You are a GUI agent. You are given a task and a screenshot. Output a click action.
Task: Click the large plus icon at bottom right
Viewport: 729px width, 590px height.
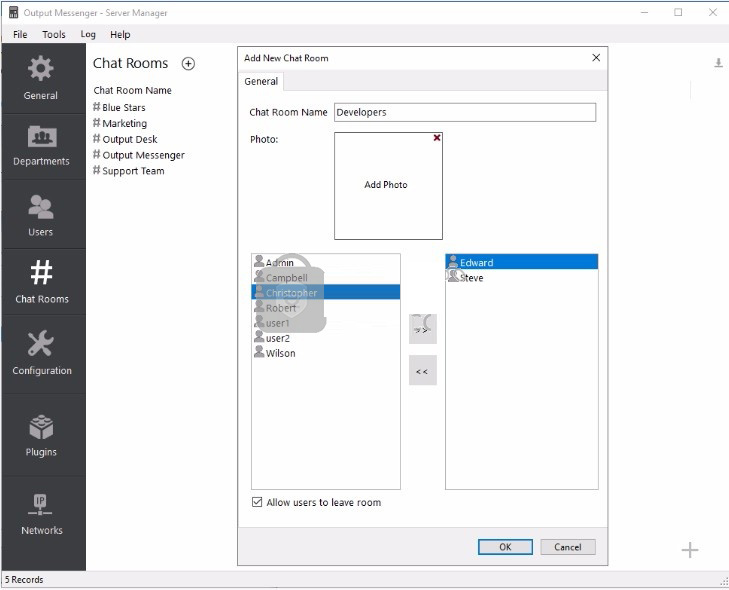[690, 550]
